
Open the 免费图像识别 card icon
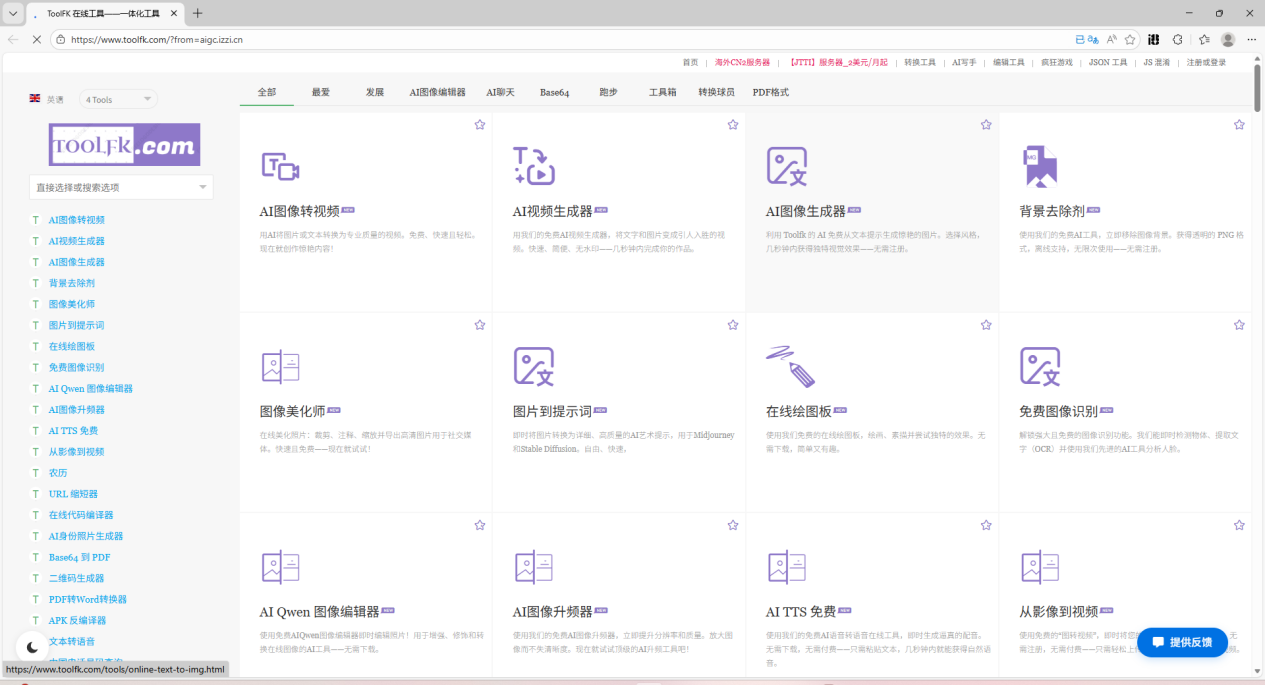pyautogui.click(x=1040, y=366)
